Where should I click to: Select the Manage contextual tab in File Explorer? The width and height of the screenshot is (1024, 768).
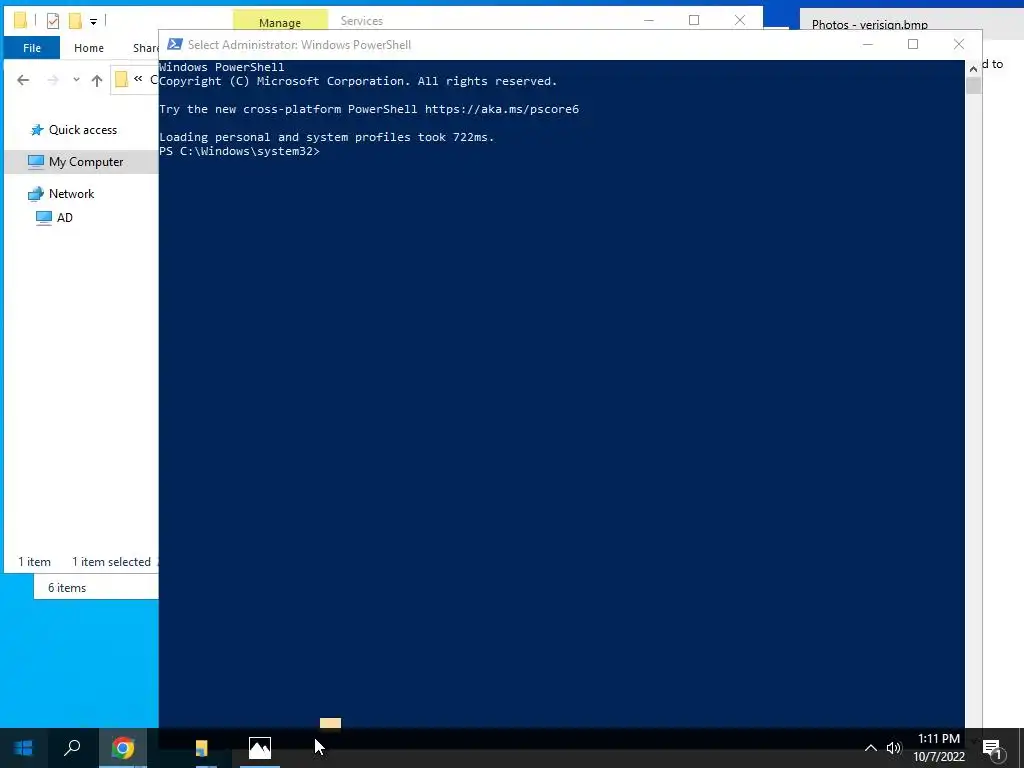pyautogui.click(x=280, y=22)
